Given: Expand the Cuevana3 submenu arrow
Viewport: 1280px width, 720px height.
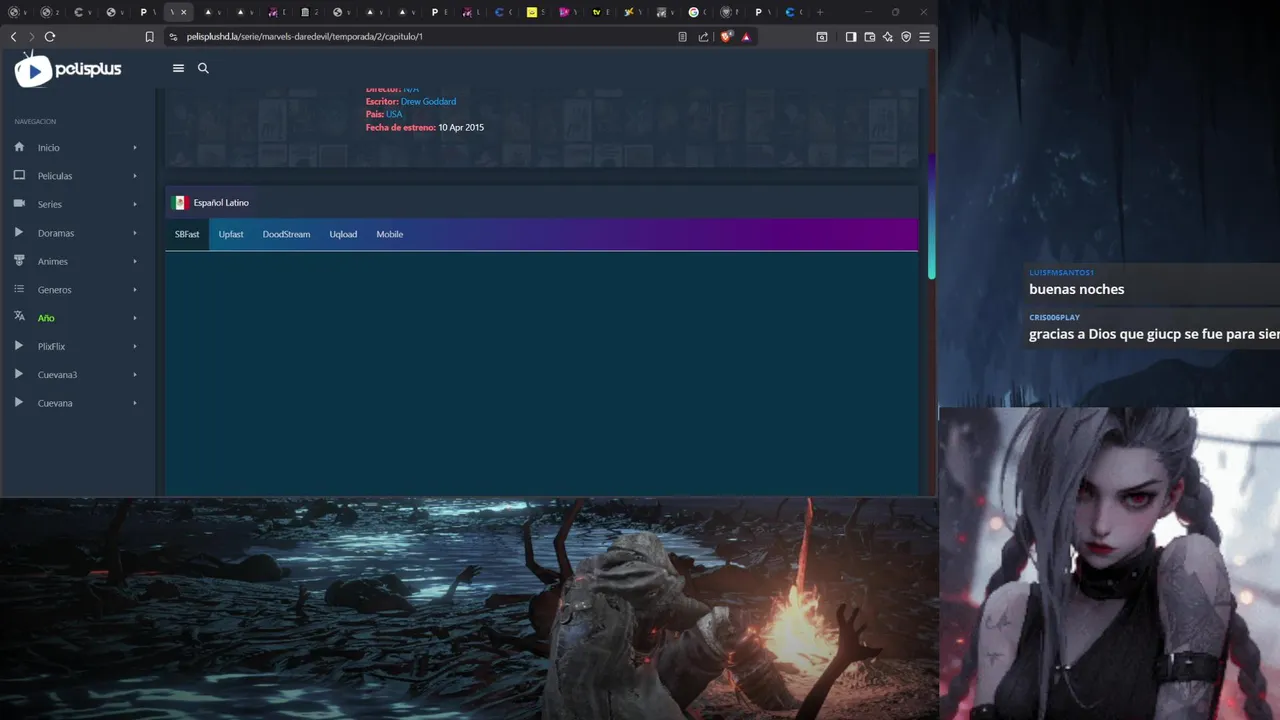Looking at the screenshot, I should [x=135, y=375].
